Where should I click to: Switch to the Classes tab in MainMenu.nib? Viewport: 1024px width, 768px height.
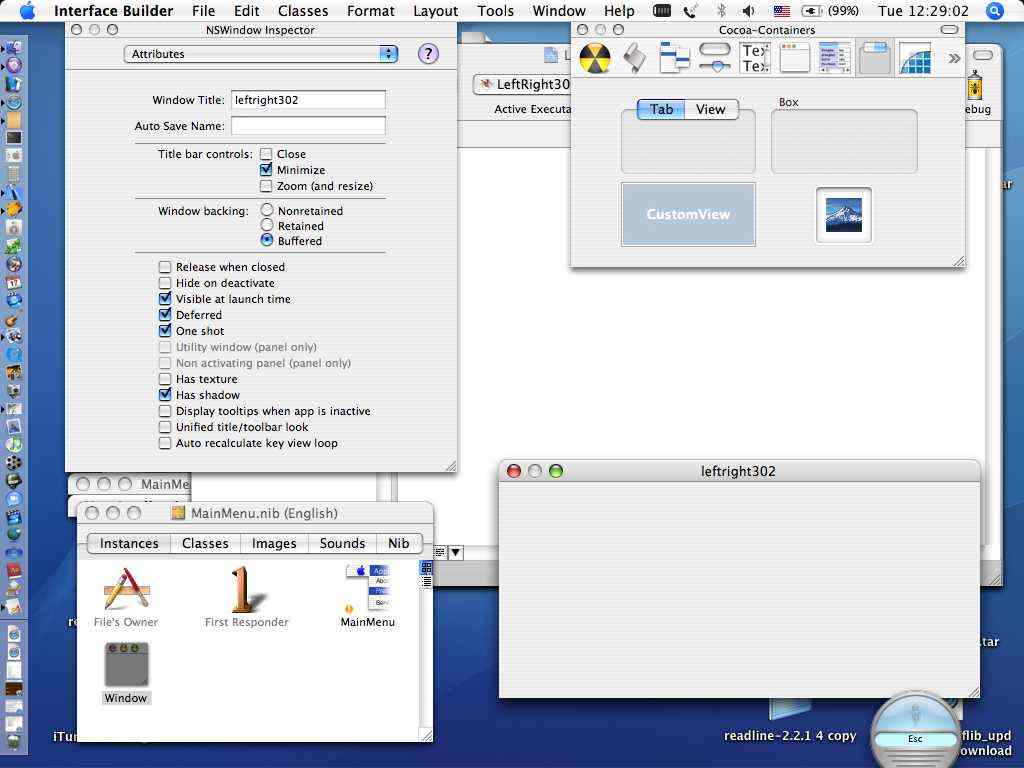205,543
